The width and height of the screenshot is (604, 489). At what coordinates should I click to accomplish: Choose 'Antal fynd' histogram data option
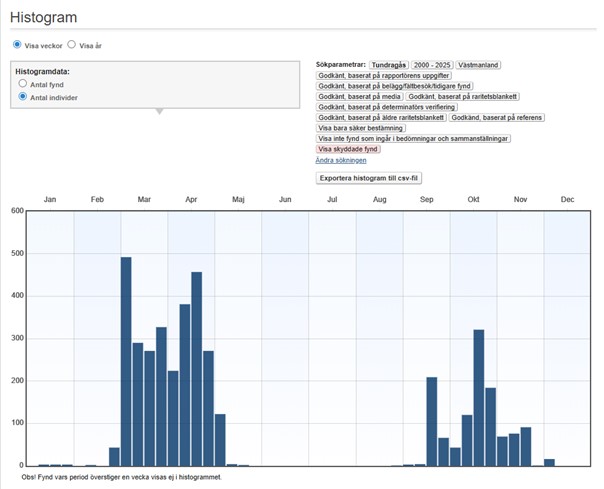23,85
